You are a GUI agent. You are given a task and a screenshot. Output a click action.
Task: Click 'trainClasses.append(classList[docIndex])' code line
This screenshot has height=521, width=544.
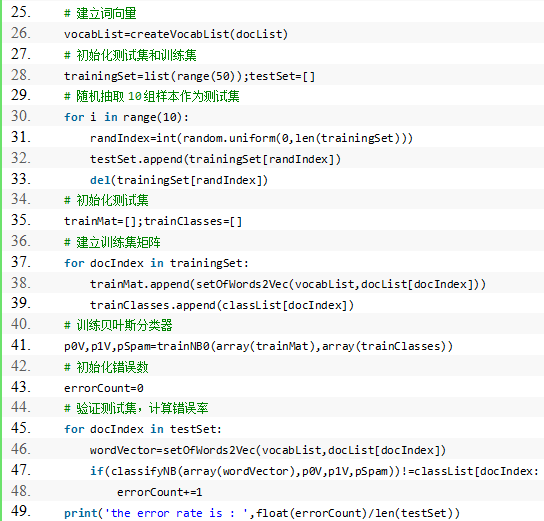(222, 305)
